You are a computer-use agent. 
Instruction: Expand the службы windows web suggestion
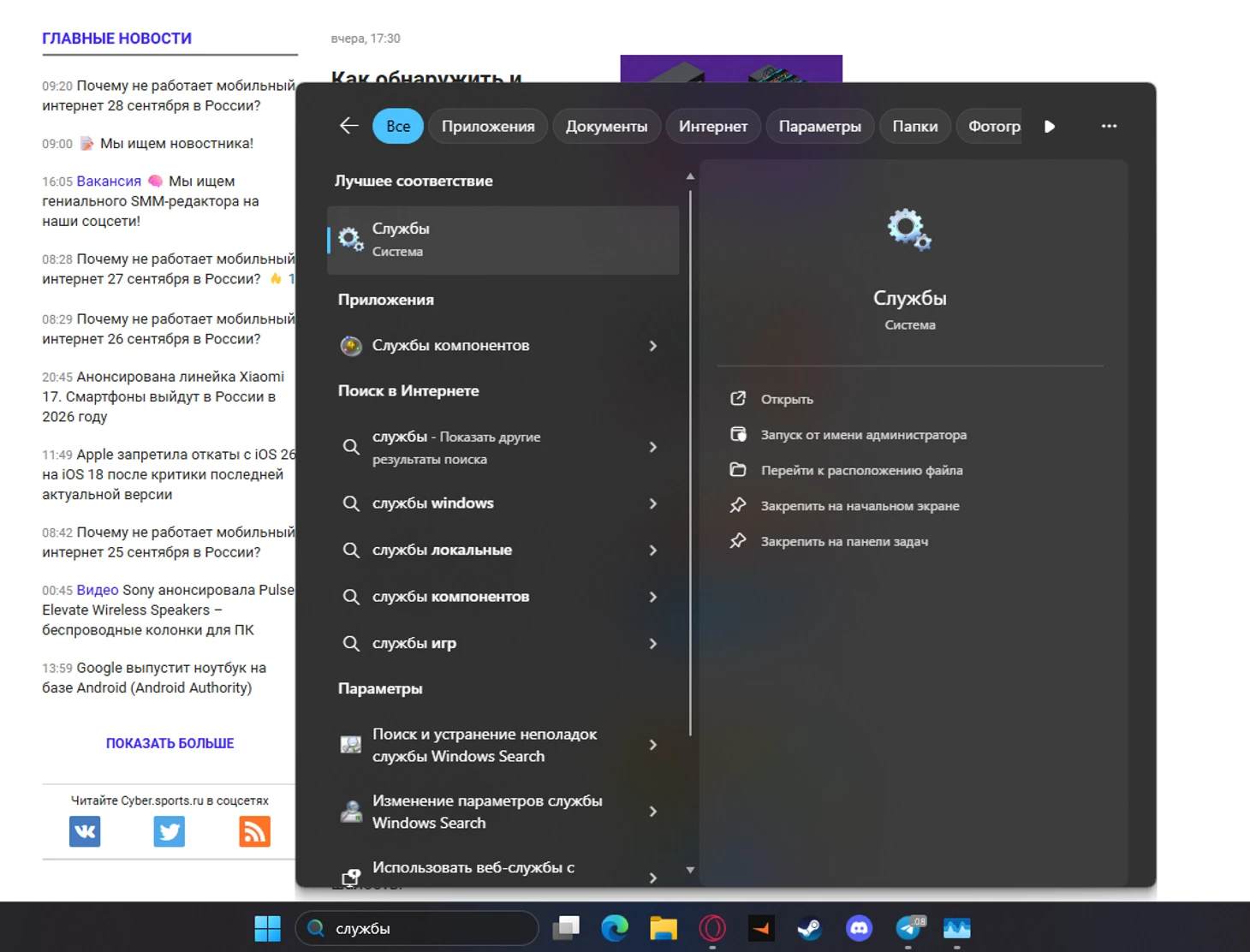652,503
